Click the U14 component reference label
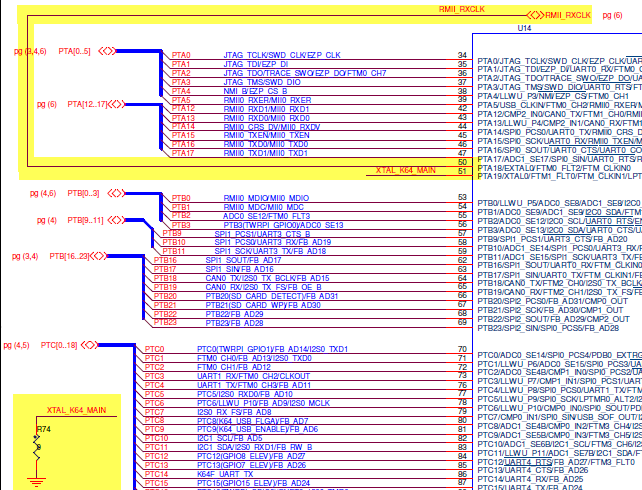Screen dimensions: 642x490 (x=523, y=29)
